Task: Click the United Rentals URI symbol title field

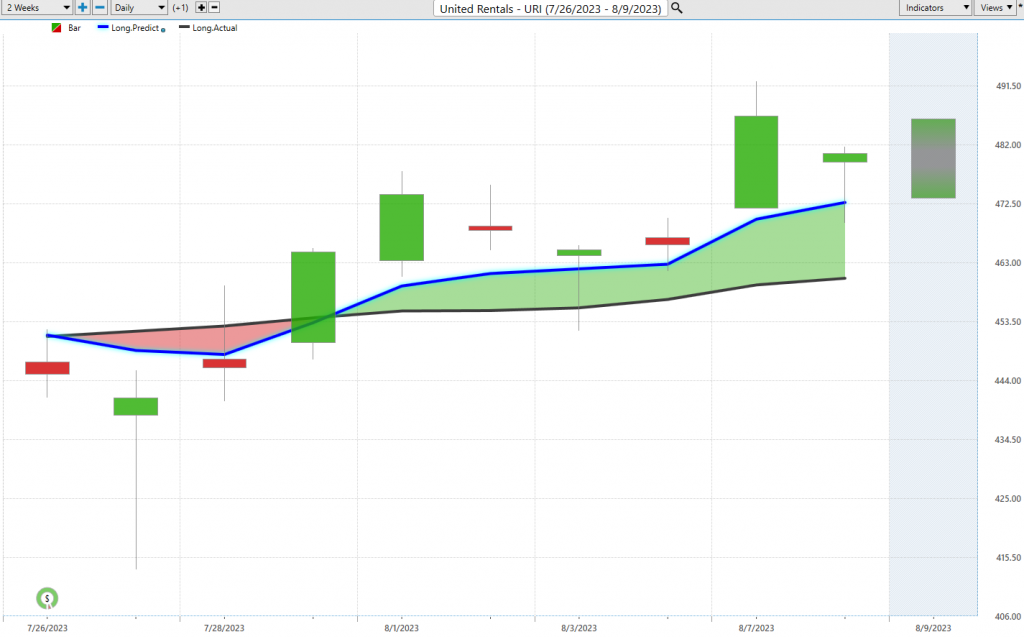Action: click(x=551, y=8)
